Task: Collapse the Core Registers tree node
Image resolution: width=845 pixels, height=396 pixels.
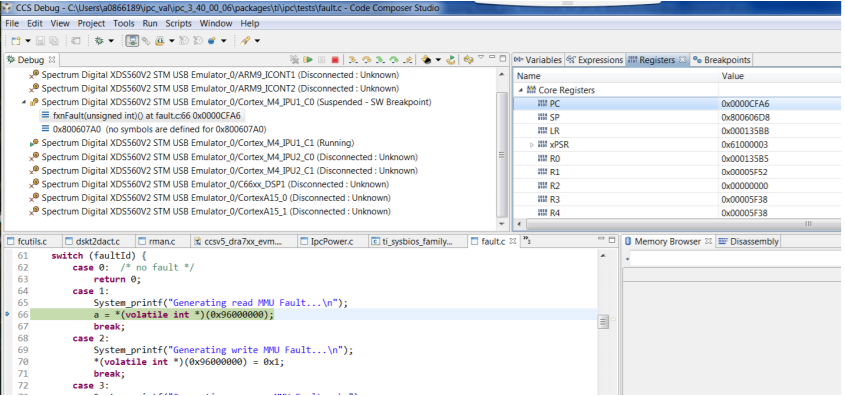Action: [x=521, y=90]
